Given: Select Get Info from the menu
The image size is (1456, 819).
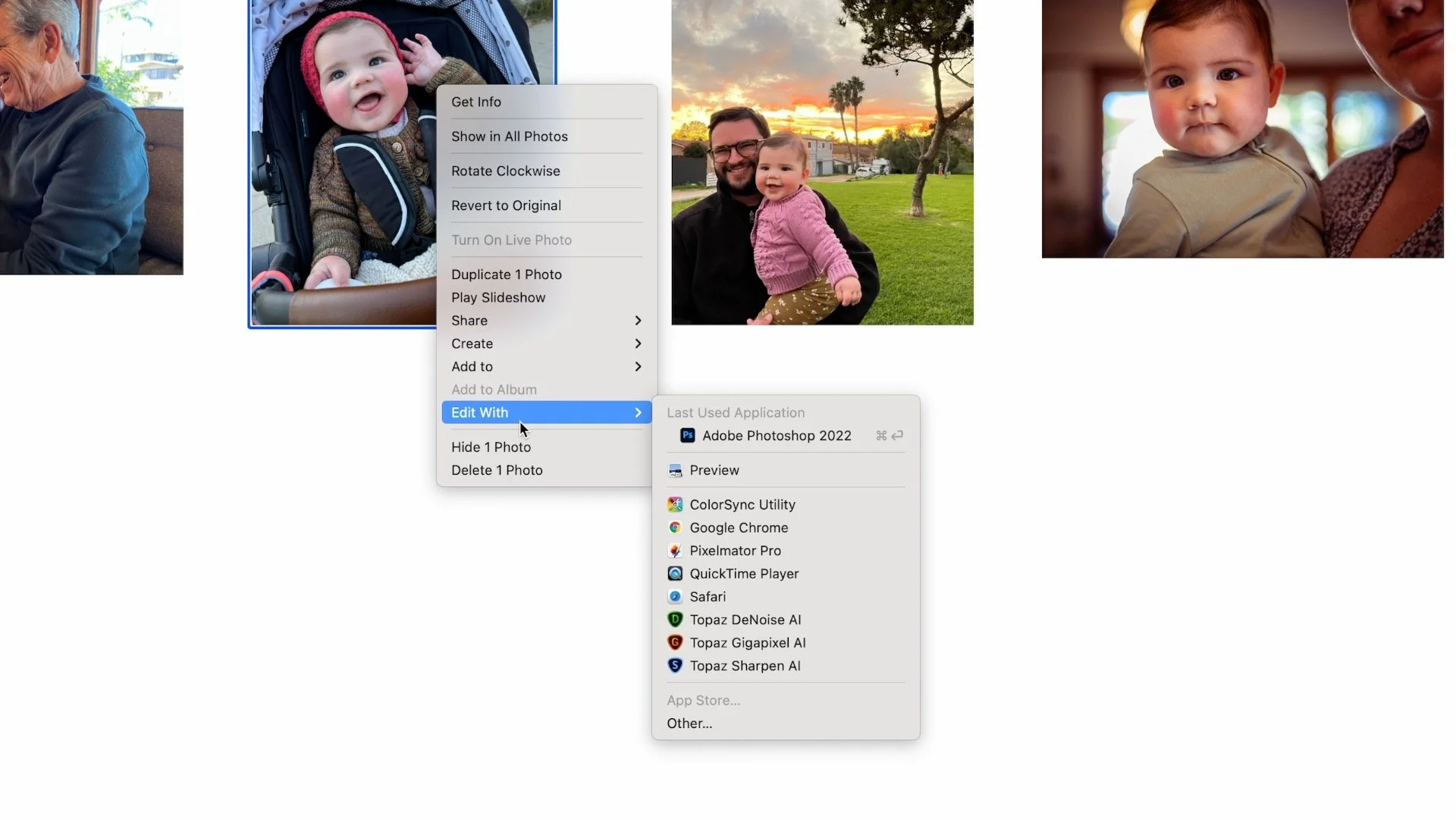Looking at the screenshot, I should pos(475,102).
